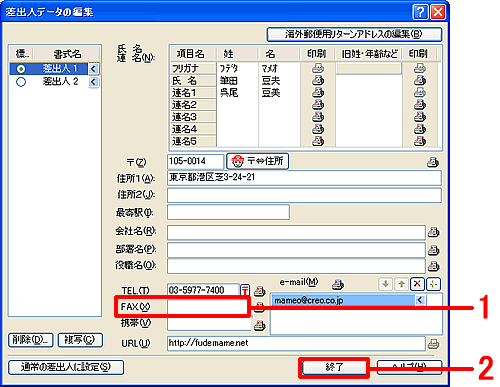Select mameo@creo.co.jp e-mail entry
The width and height of the screenshot is (500, 387).
[344, 300]
